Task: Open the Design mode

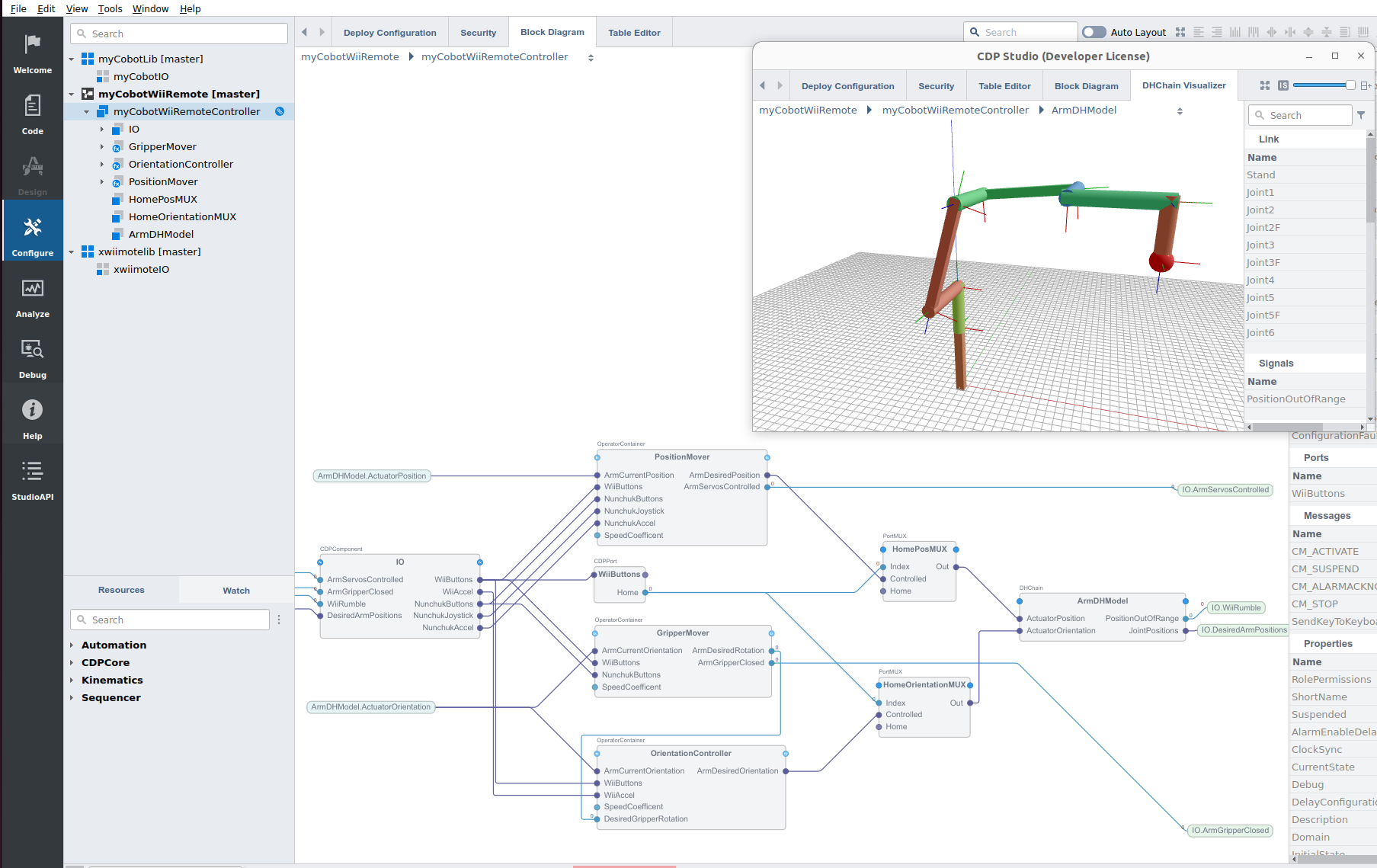Action: coord(32,175)
